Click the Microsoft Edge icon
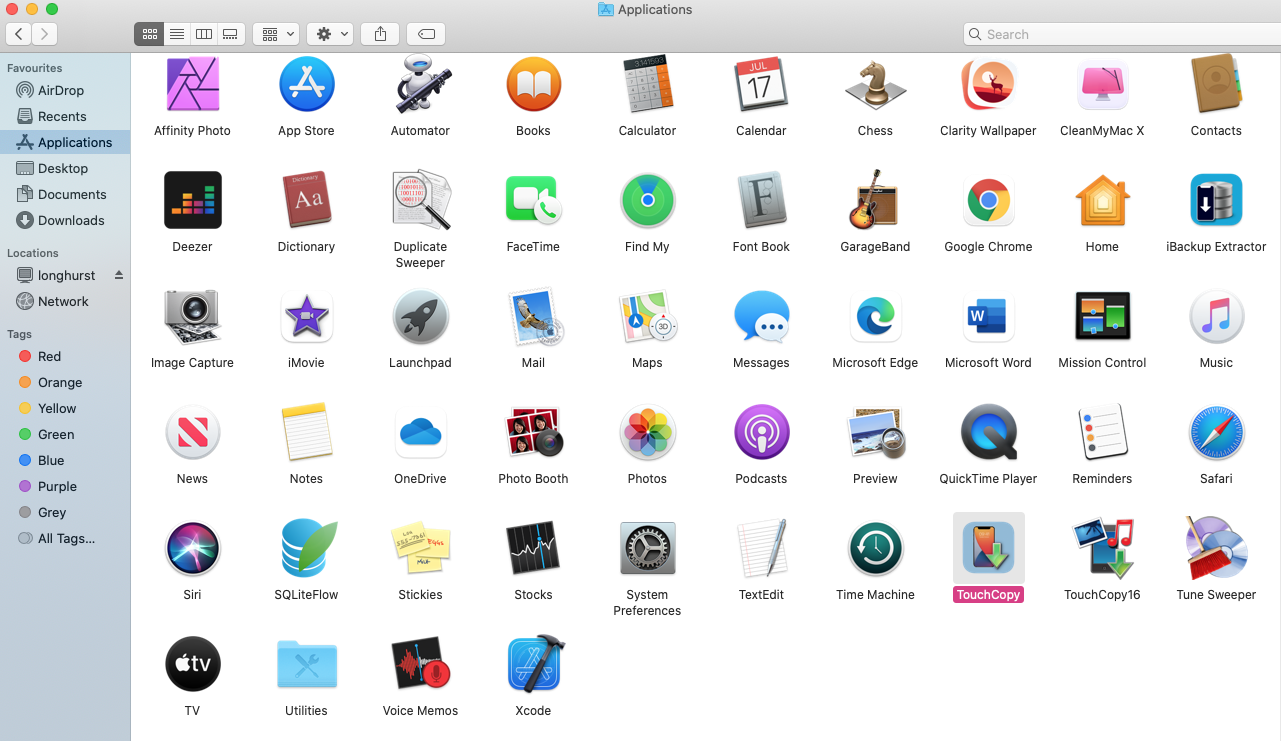The image size is (1281, 741). coord(875,317)
